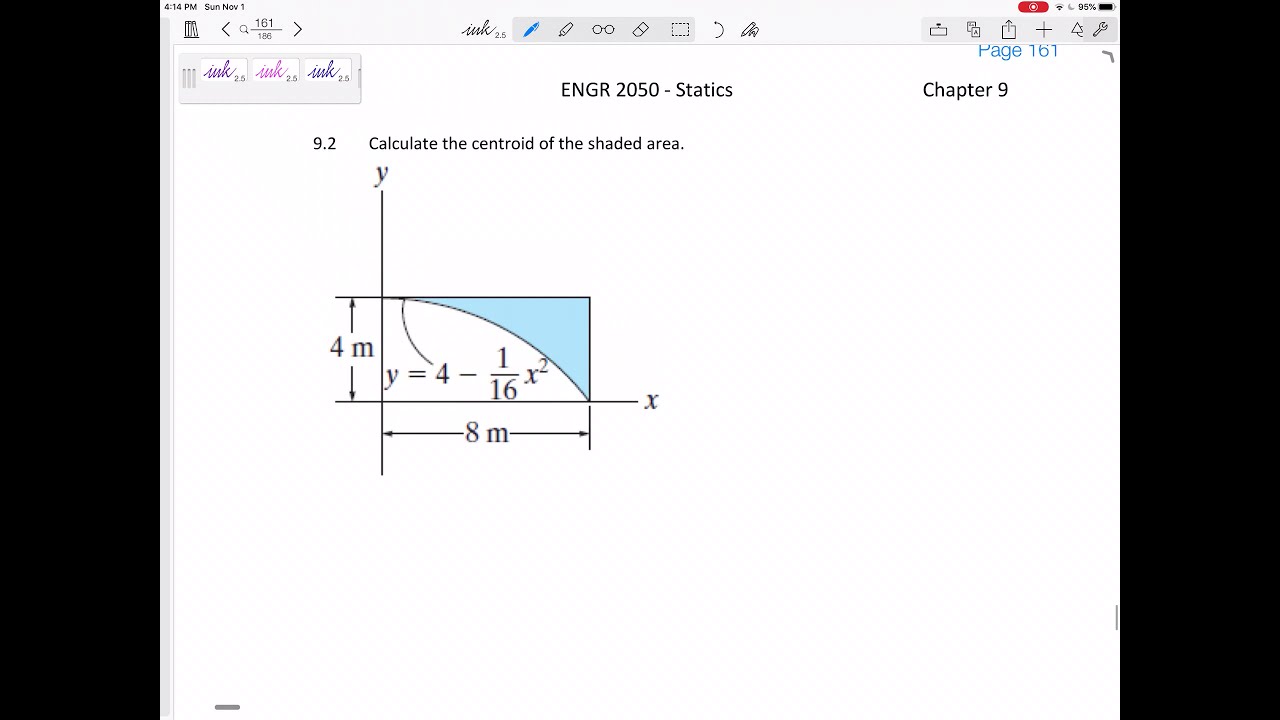Select the hand palm rest tool
This screenshot has width=1280, height=720.
pyautogui.click(x=750, y=30)
